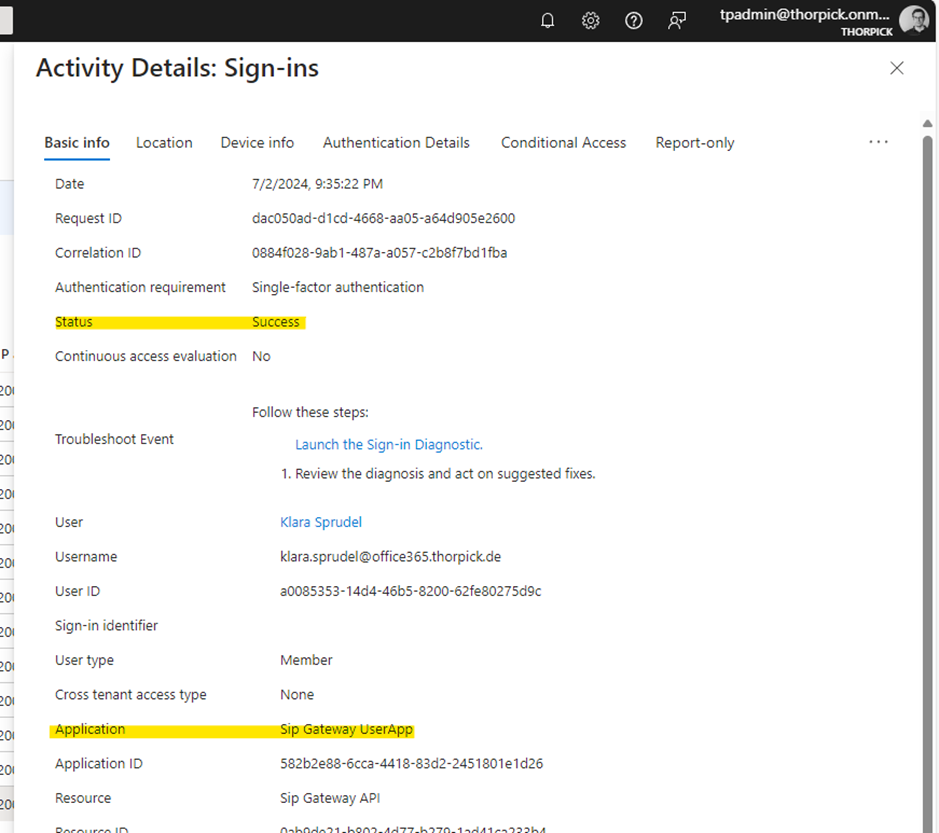Click the feedback person icon
939x833 pixels.
[x=677, y=21]
